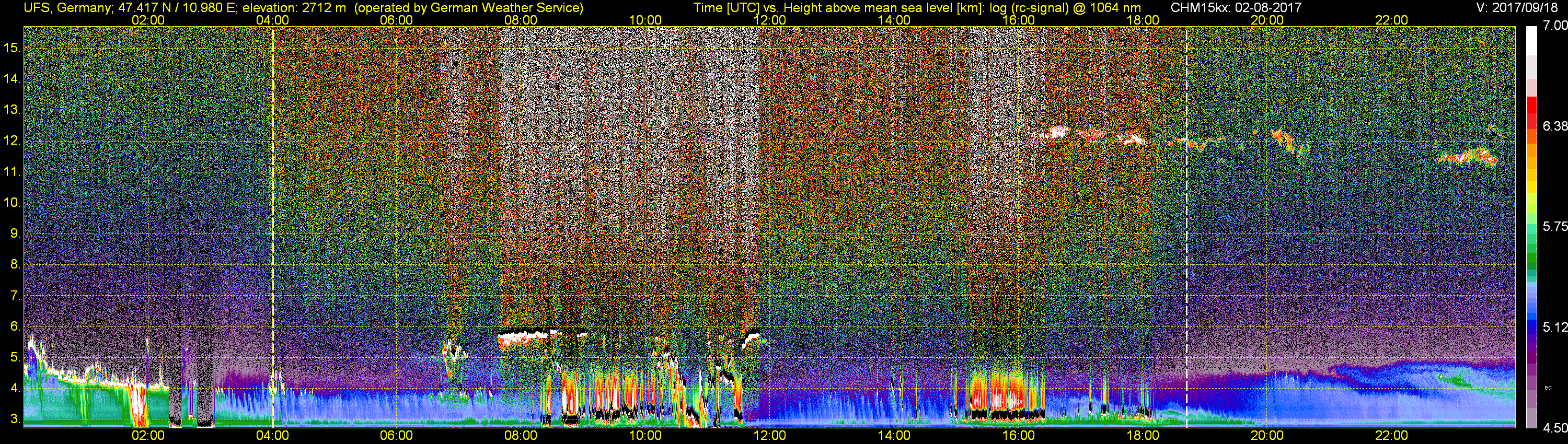Click the '18:00' label on top axis
1568x444 pixels.
1143,20
